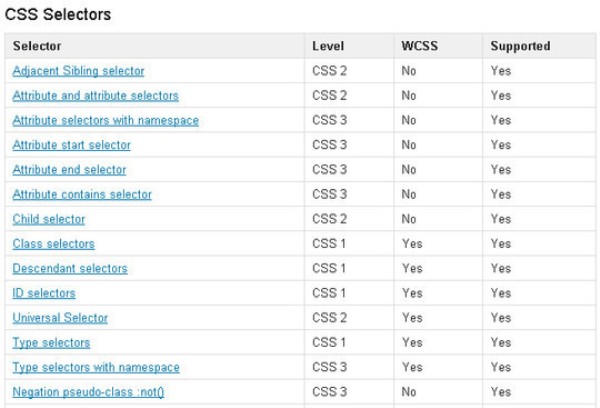
Task: Open the Type selectors link
Action: click(53, 342)
